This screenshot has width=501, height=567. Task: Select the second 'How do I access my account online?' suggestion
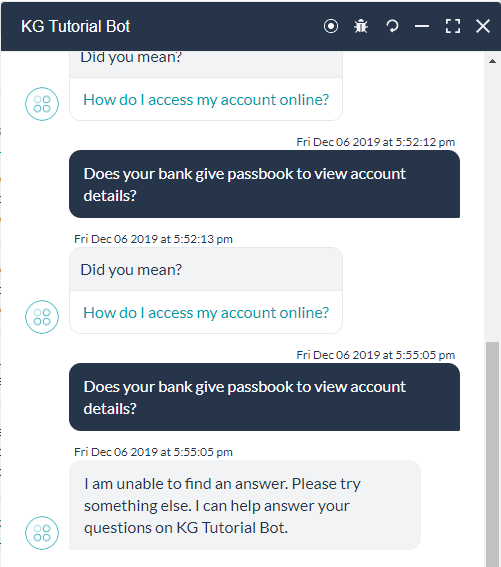(206, 313)
